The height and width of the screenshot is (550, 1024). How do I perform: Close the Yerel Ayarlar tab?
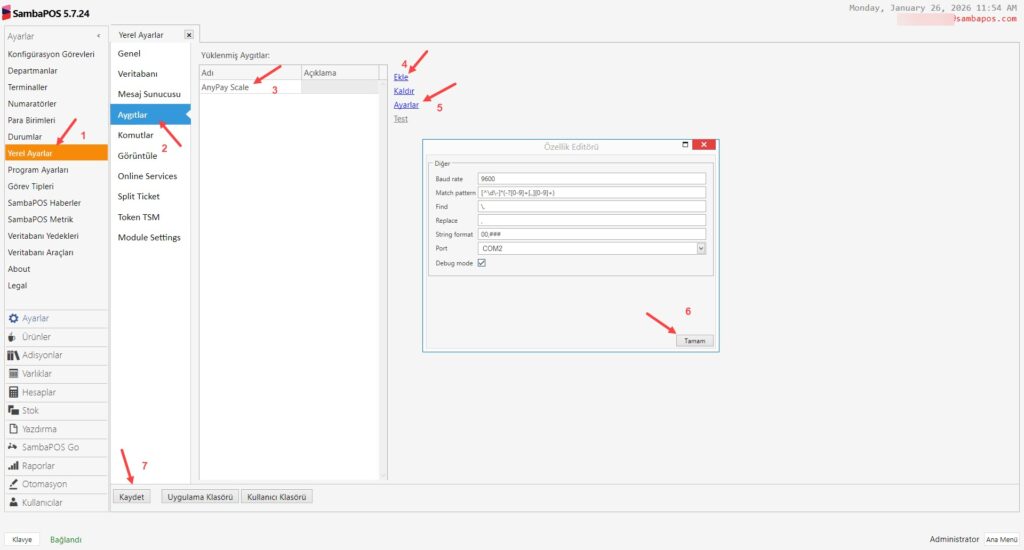tap(188, 35)
